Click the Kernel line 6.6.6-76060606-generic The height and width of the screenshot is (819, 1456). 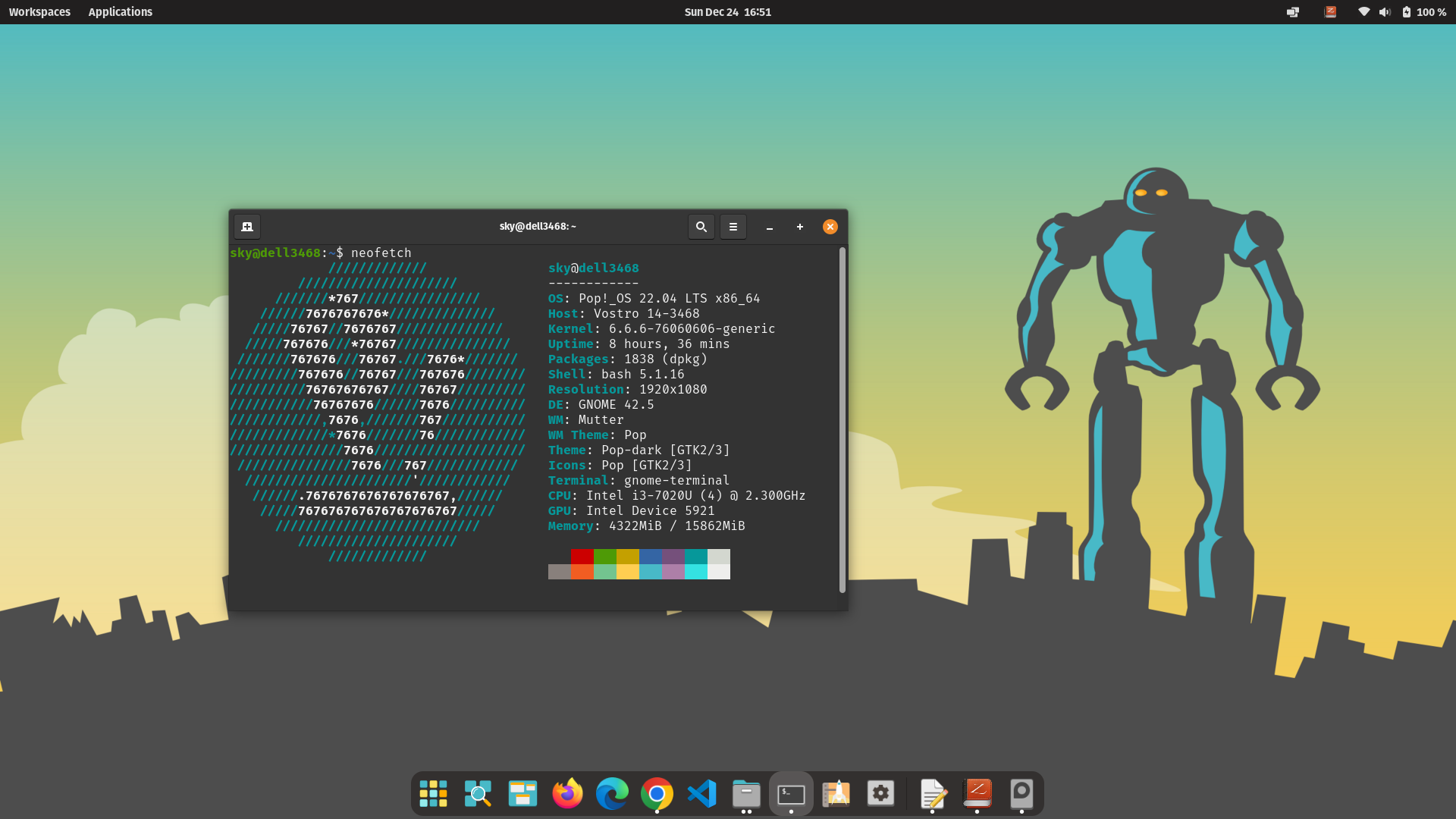tap(661, 328)
